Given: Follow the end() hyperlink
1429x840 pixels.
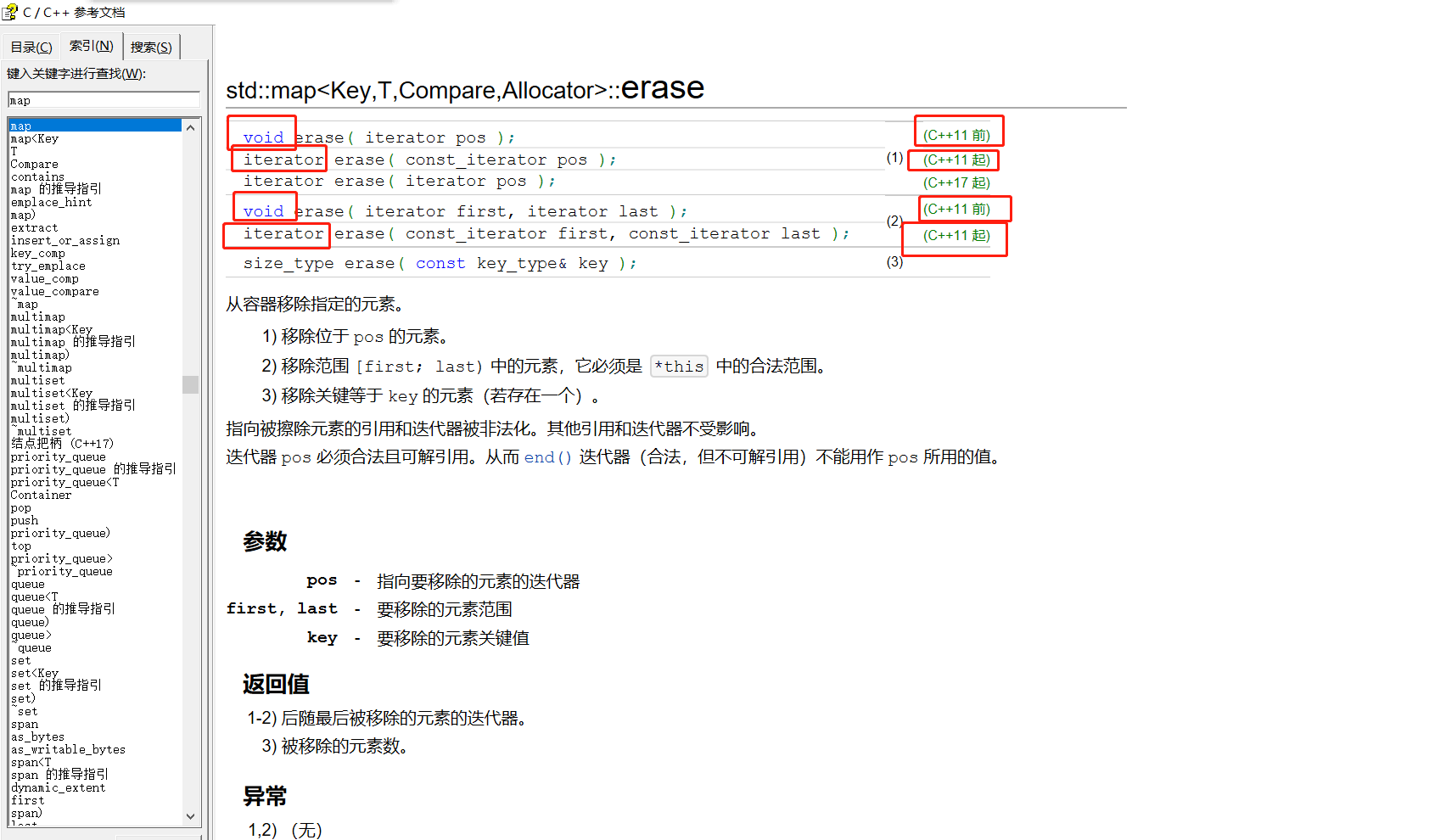Looking at the screenshot, I should [547, 456].
